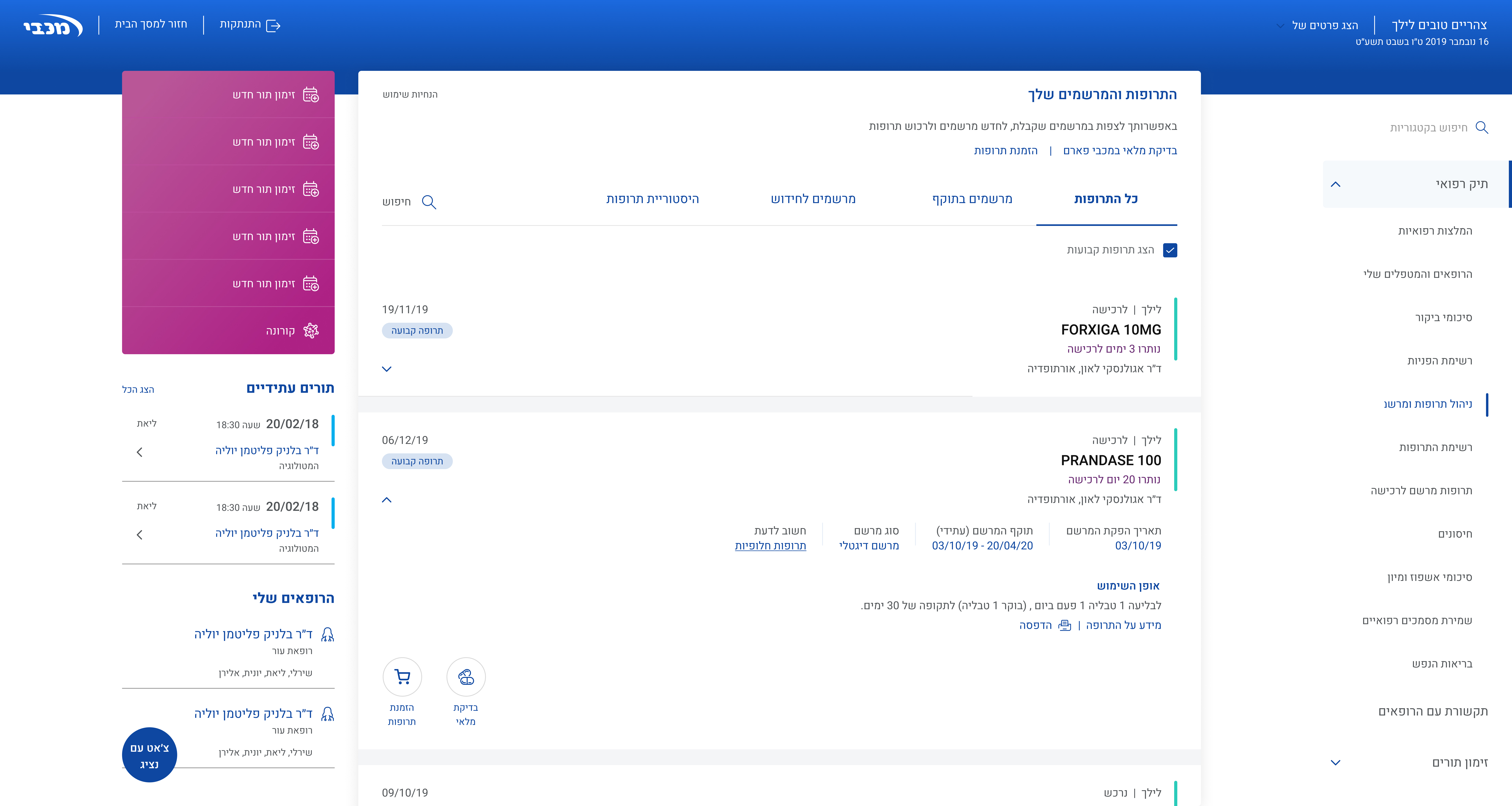Switch to the כל התרופות tab

(1106, 200)
